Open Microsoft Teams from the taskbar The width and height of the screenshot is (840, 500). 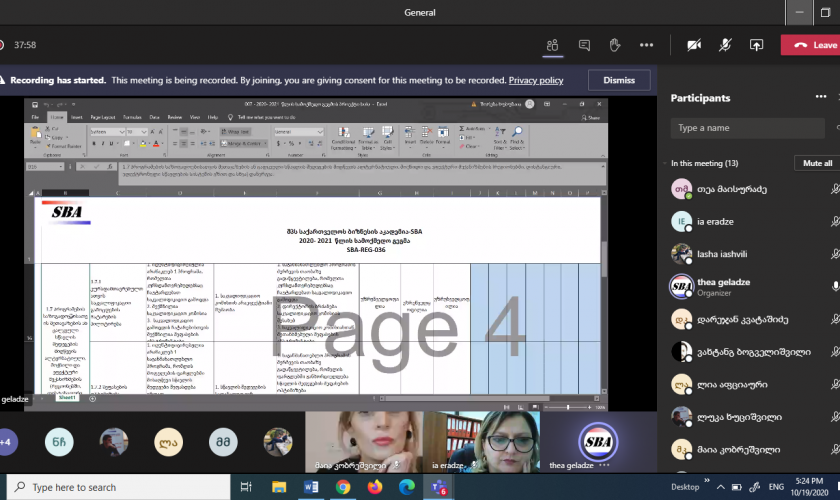pos(438,487)
